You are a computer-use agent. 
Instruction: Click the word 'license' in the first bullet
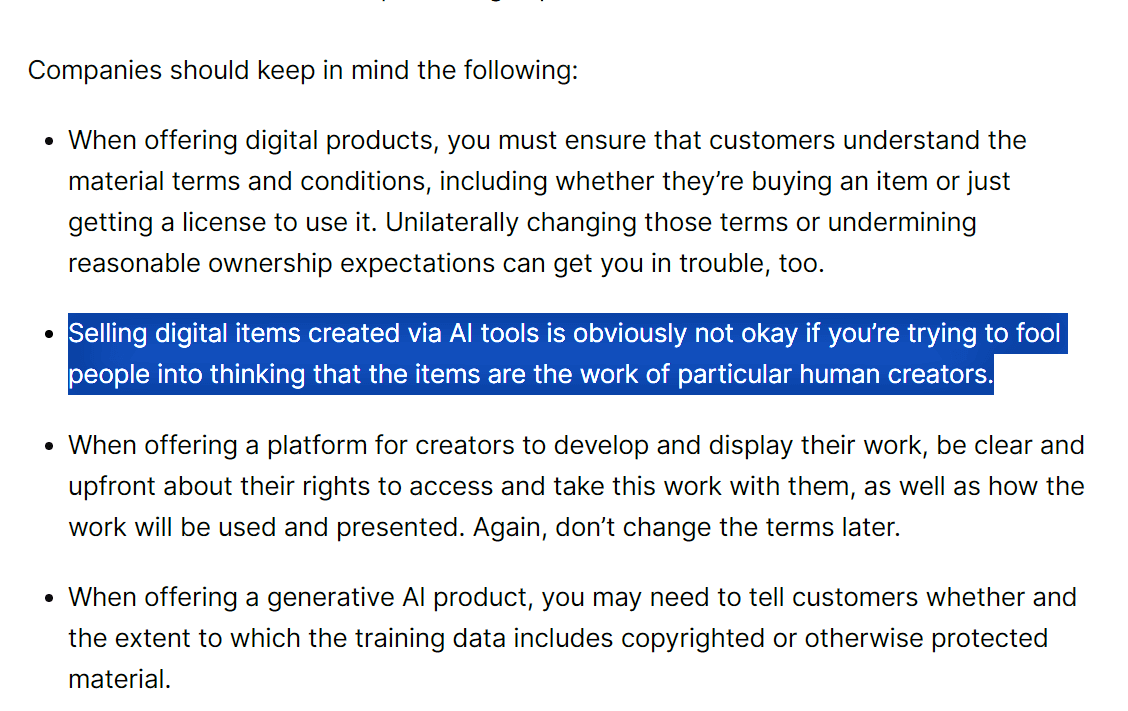tap(223, 222)
